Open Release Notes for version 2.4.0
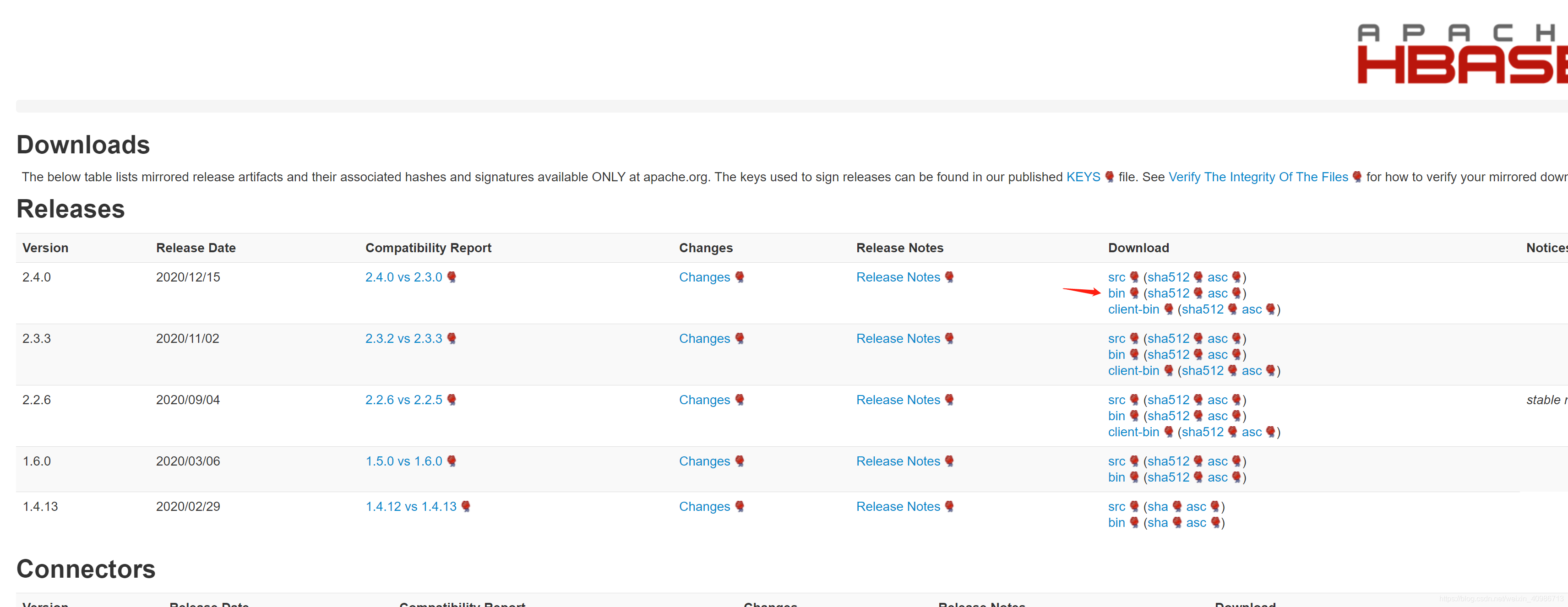Image resolution: width=1568 pixels, height=607 pixels. [898, 277]
